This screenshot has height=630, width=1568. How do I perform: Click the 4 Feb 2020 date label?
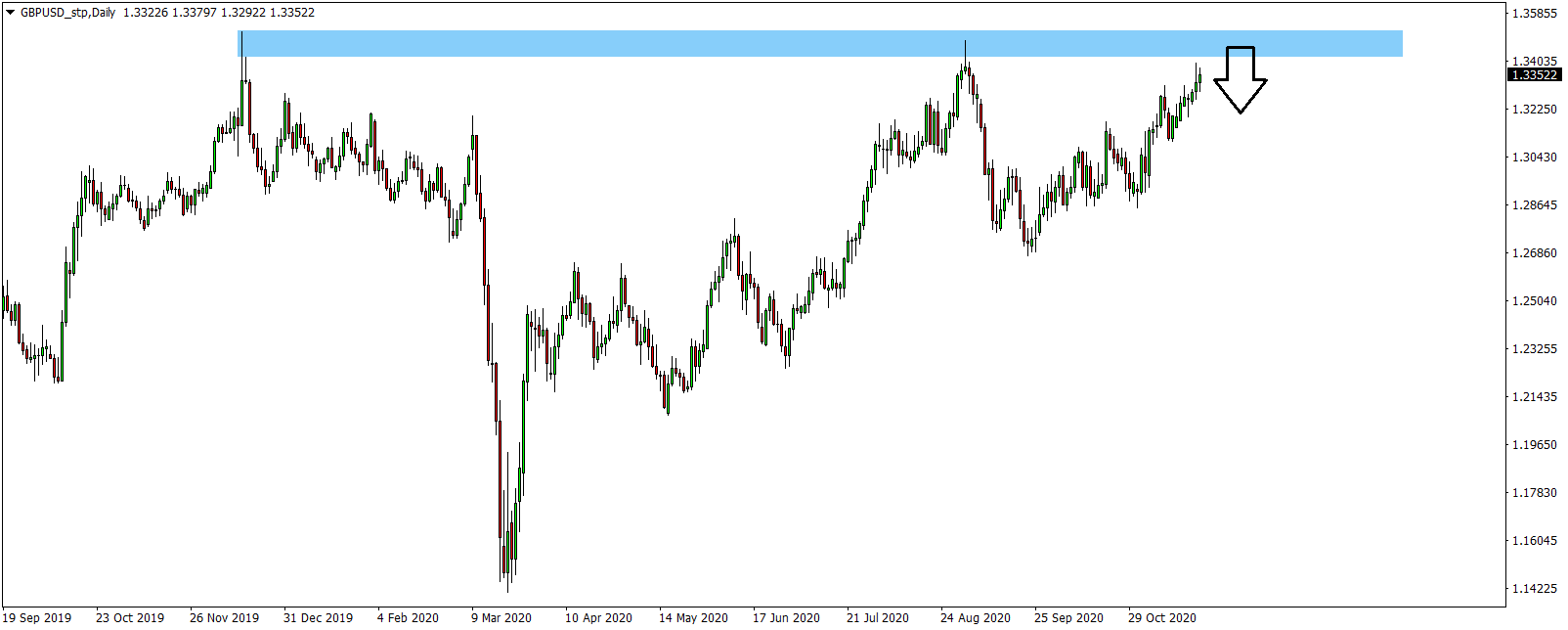409,618
